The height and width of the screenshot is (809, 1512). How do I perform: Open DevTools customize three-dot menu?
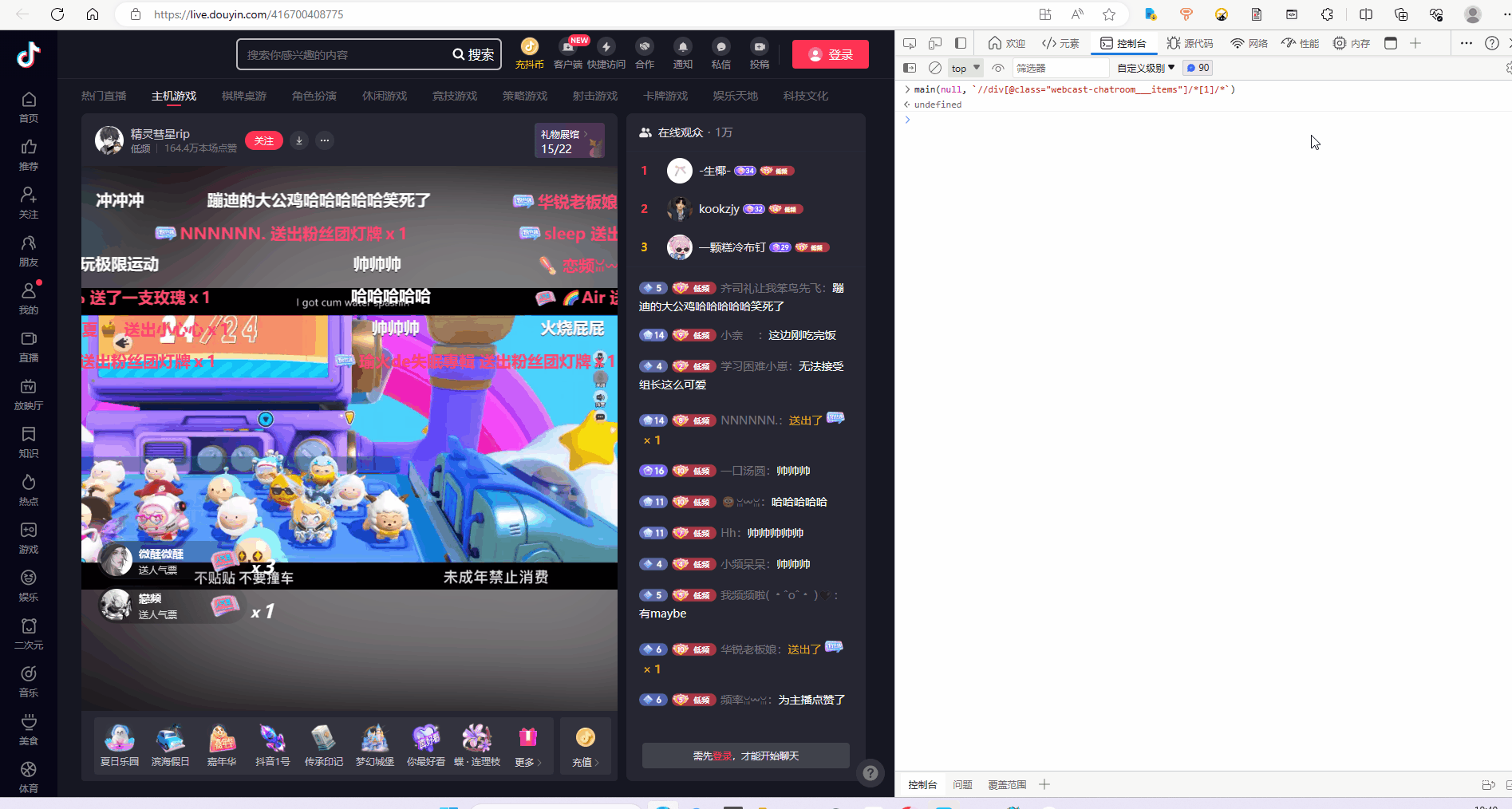coord(1467,43)
